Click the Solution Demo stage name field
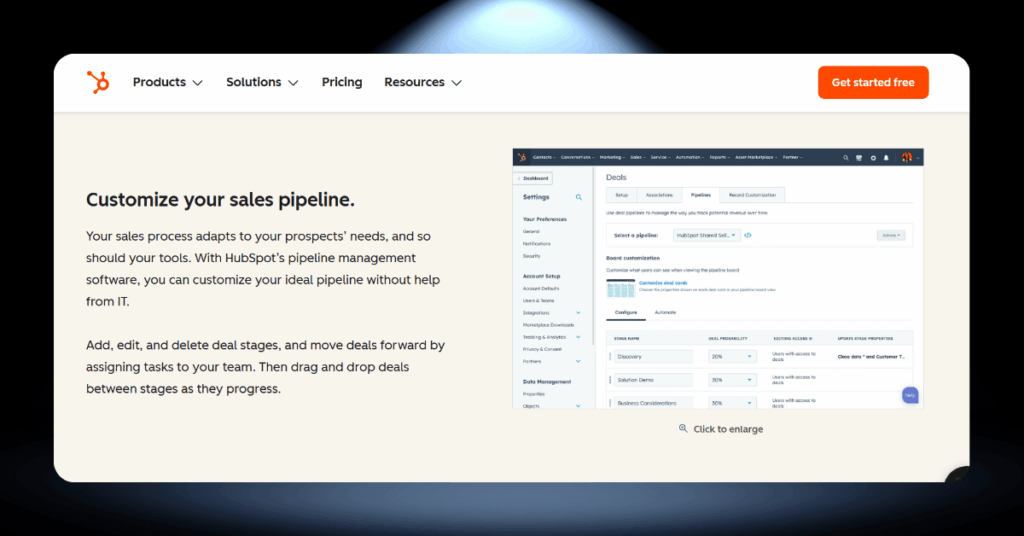This screenshot has width=1024, height=536. click(x=653, y=380)
